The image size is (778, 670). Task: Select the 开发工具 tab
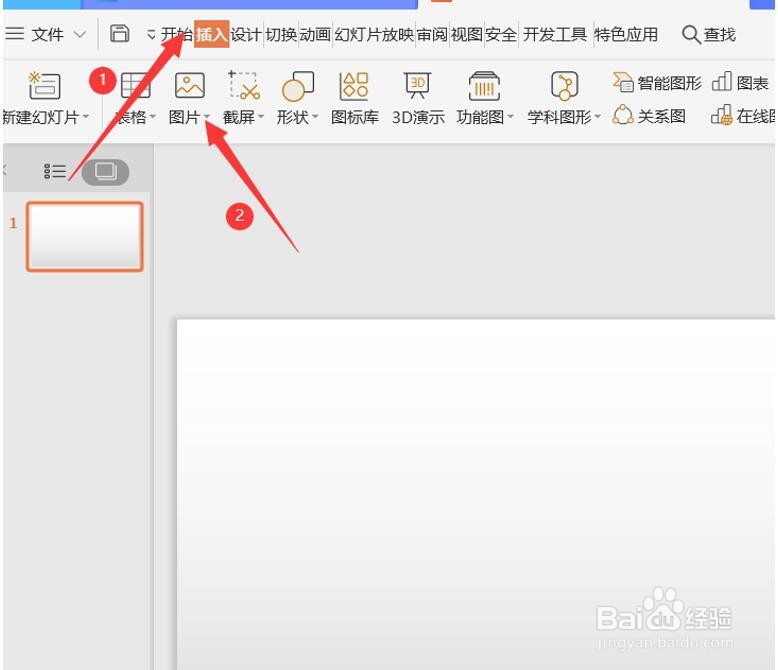[555, 35]
